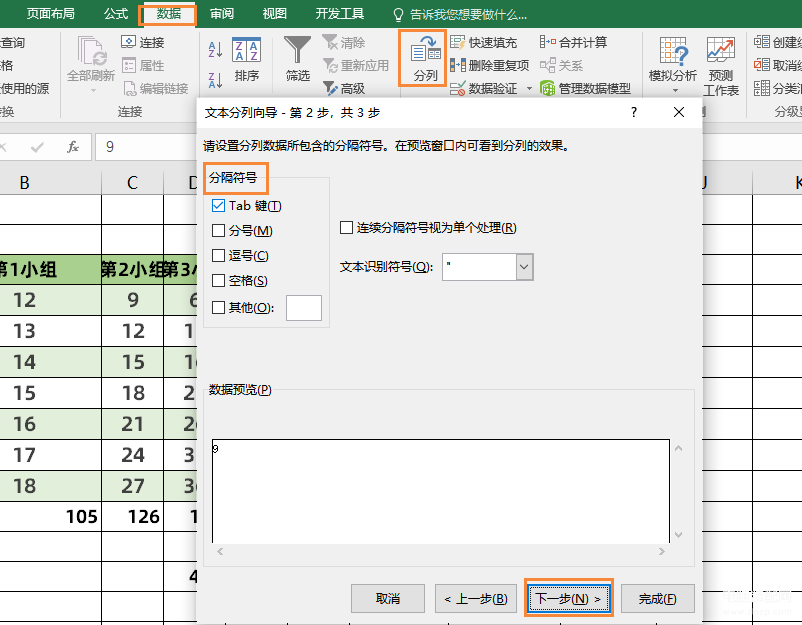The width and height of the screenshot is (802, 625).
Task: Open Manage Data Model (管理数据模型)
Action: tap(585, 88)
